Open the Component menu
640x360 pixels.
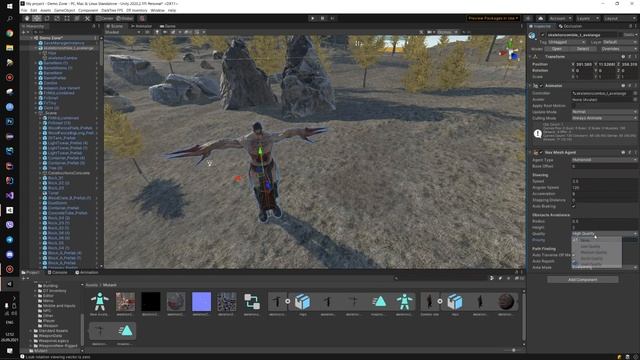click(88, 10)
